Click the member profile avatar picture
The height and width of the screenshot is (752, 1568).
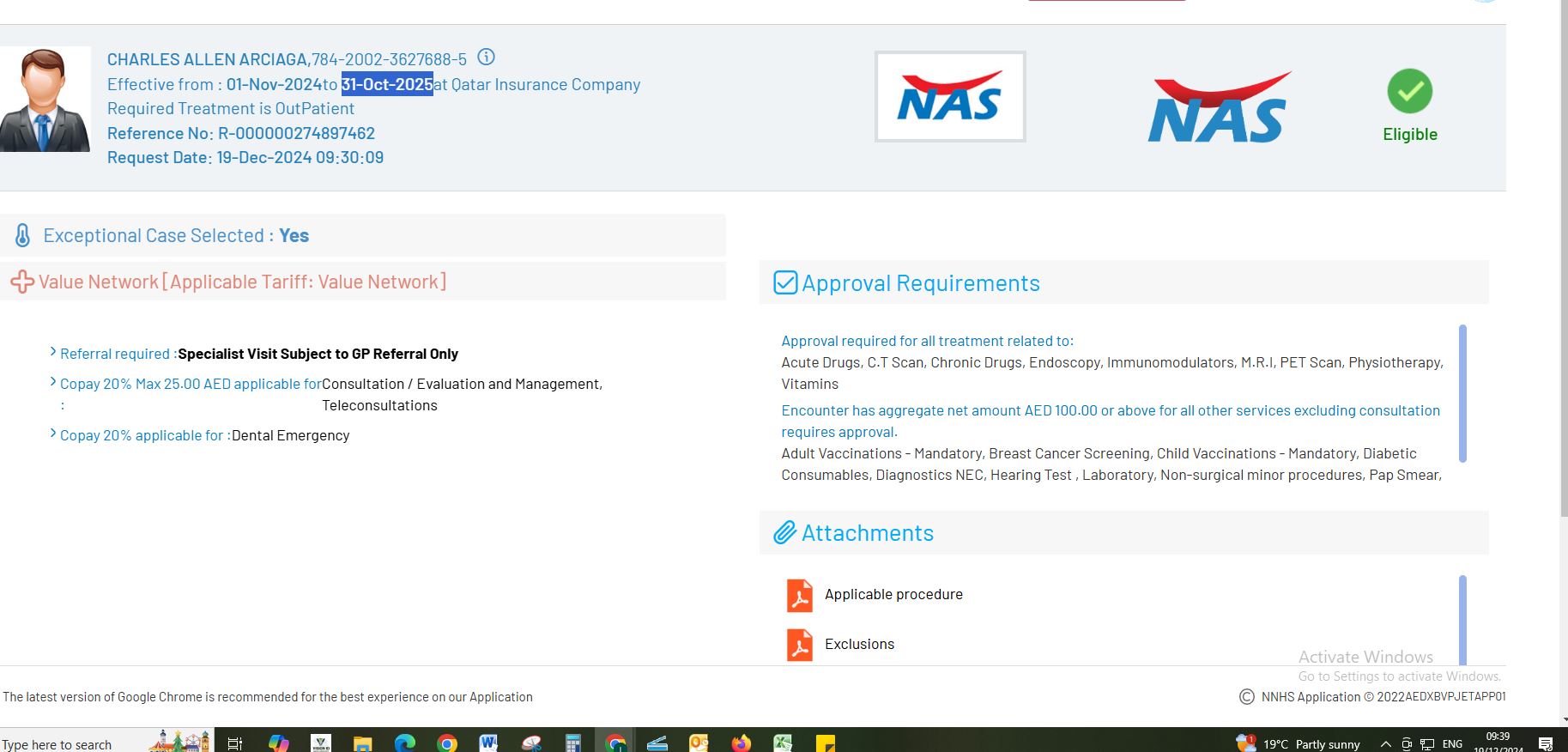45,100
